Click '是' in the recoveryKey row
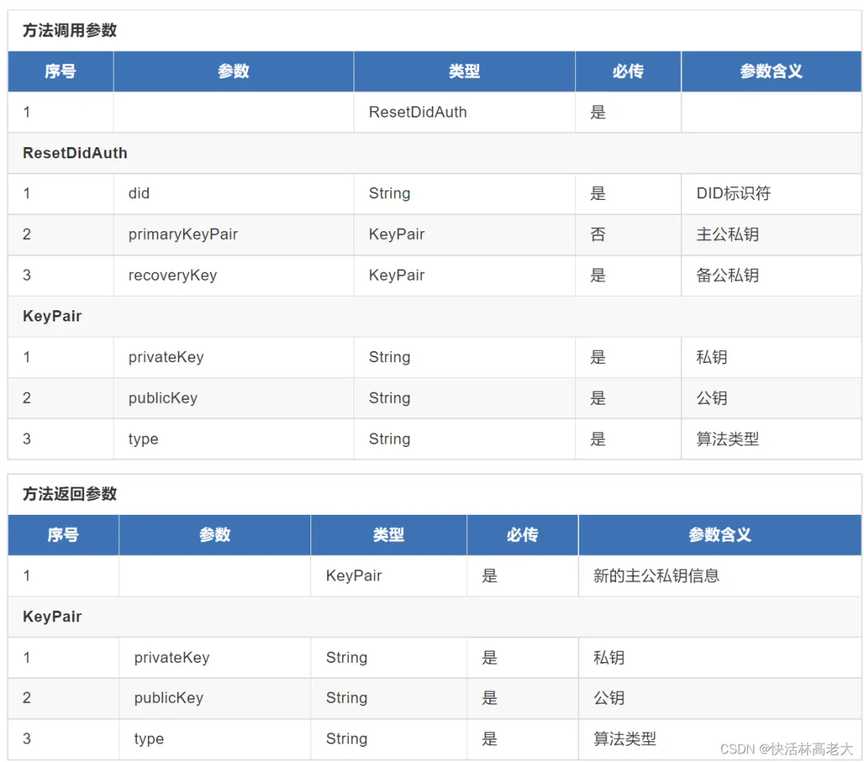Viewport: 864px width, 762px height. pos(598,275)
